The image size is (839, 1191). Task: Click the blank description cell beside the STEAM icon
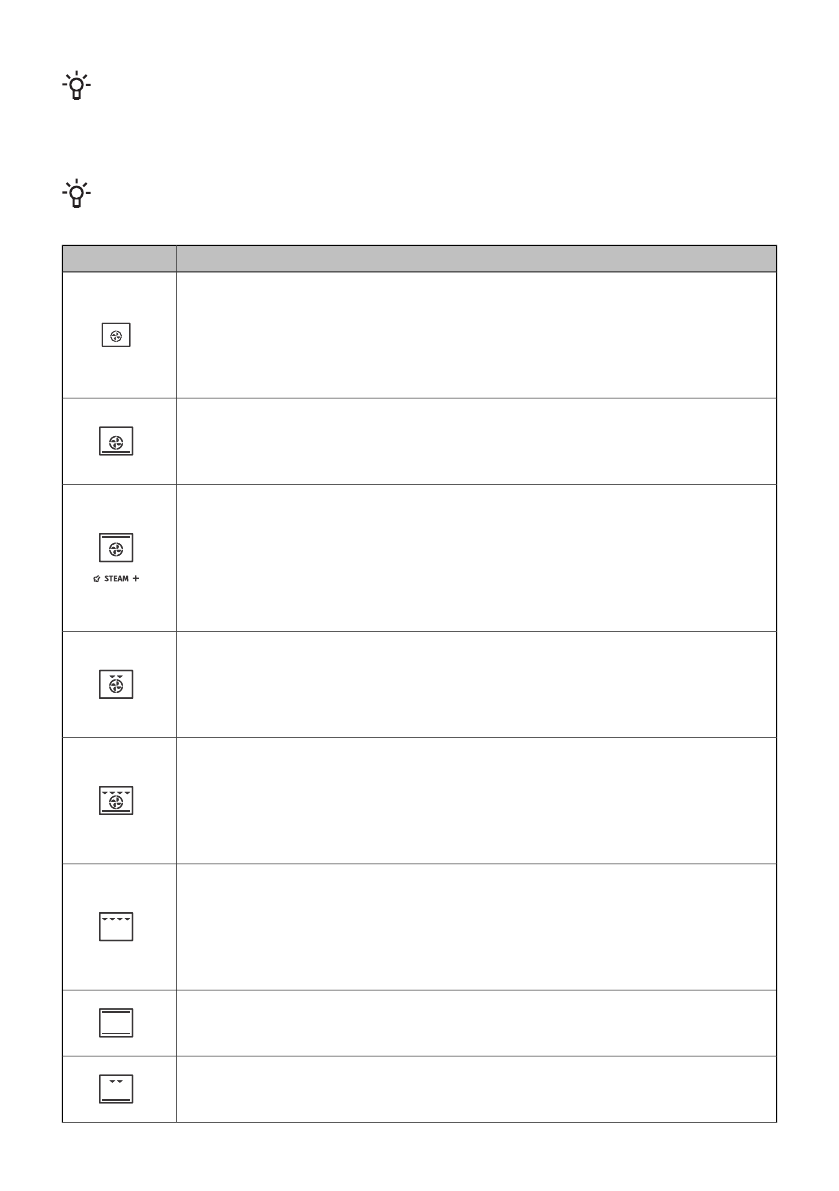point(476,558)
